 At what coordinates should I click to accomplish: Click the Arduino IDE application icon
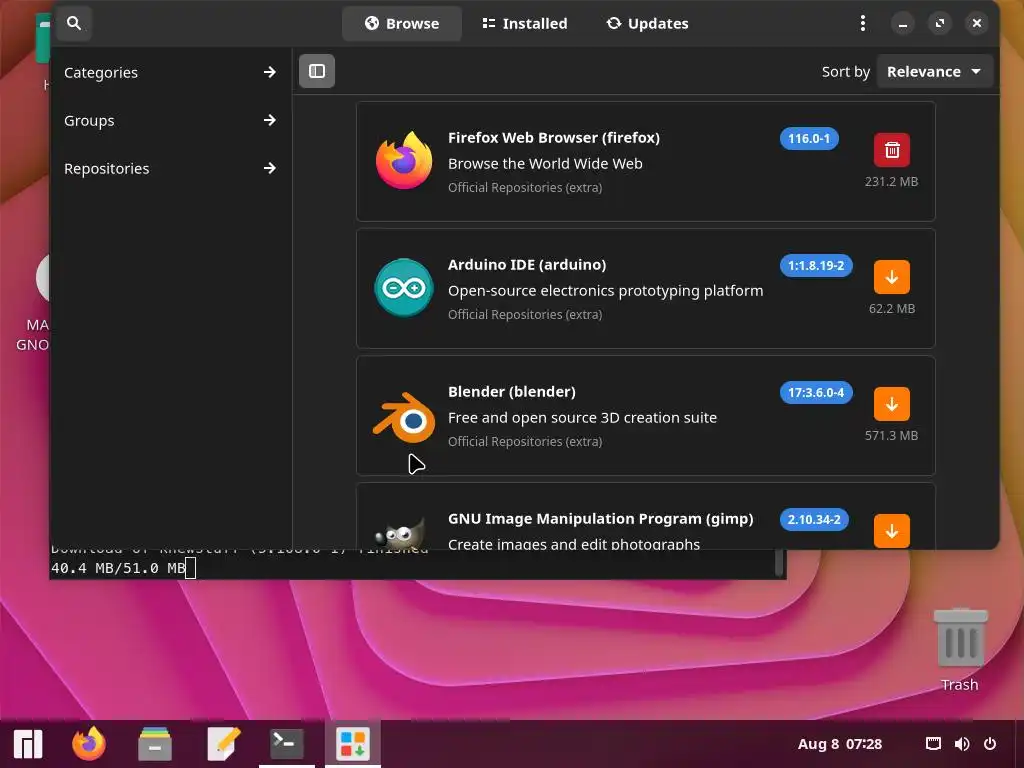click(404, 288)
